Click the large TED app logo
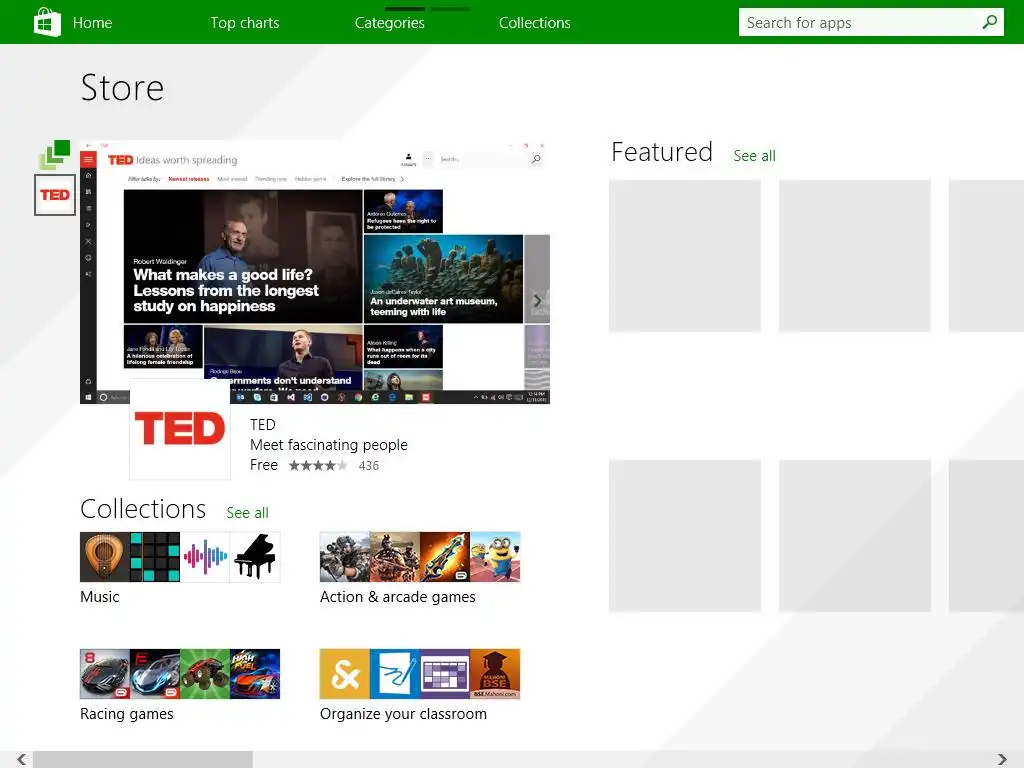 180,429
